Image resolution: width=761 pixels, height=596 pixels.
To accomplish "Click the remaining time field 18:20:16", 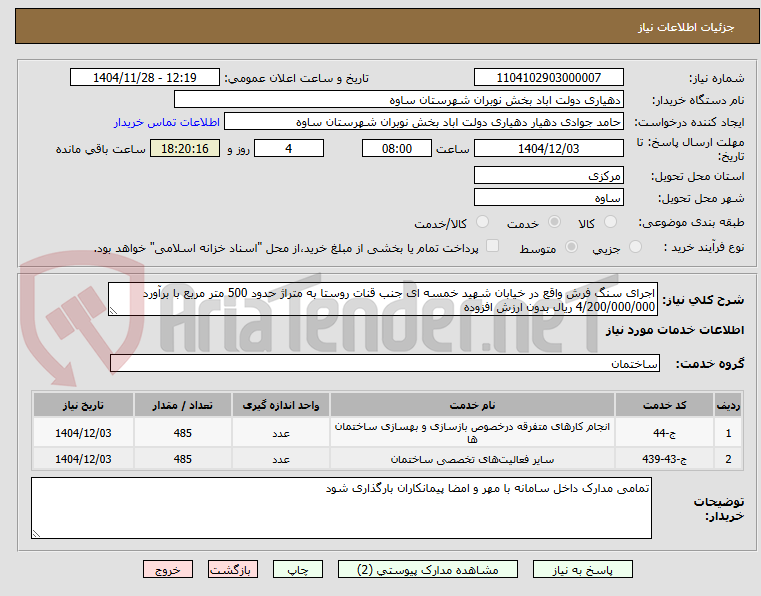I will (185, 149).
